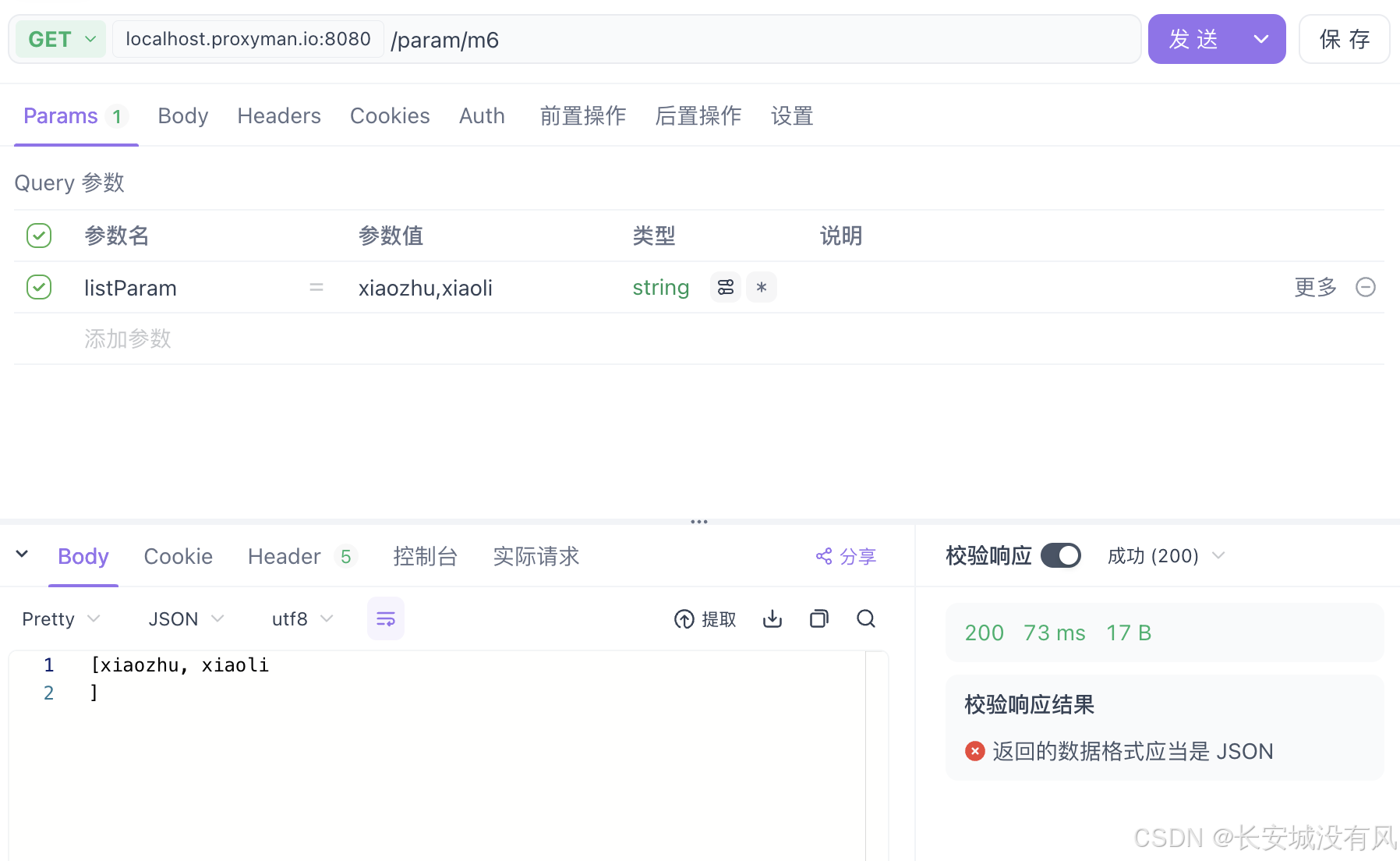1400x861 pixels.
Task: Select the response Body tab
Action: pos(83,557)
